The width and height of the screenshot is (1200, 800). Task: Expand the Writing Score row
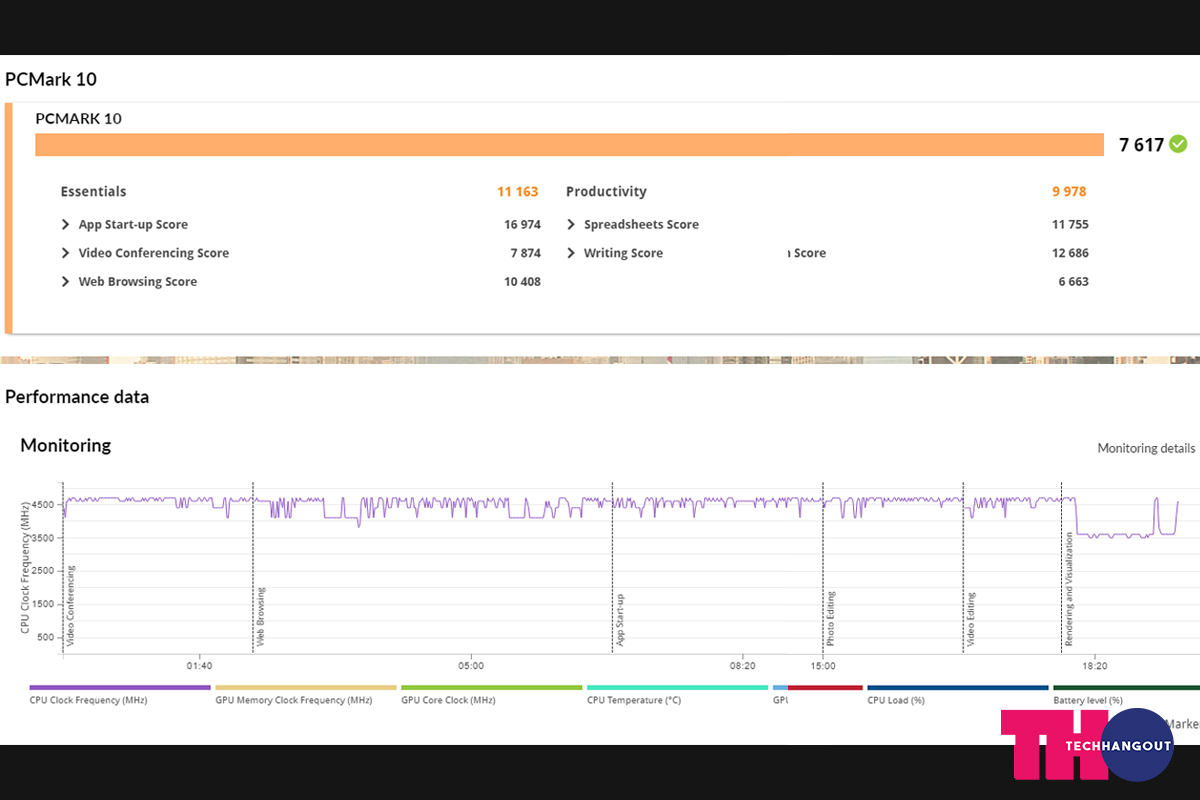(571, 253)
